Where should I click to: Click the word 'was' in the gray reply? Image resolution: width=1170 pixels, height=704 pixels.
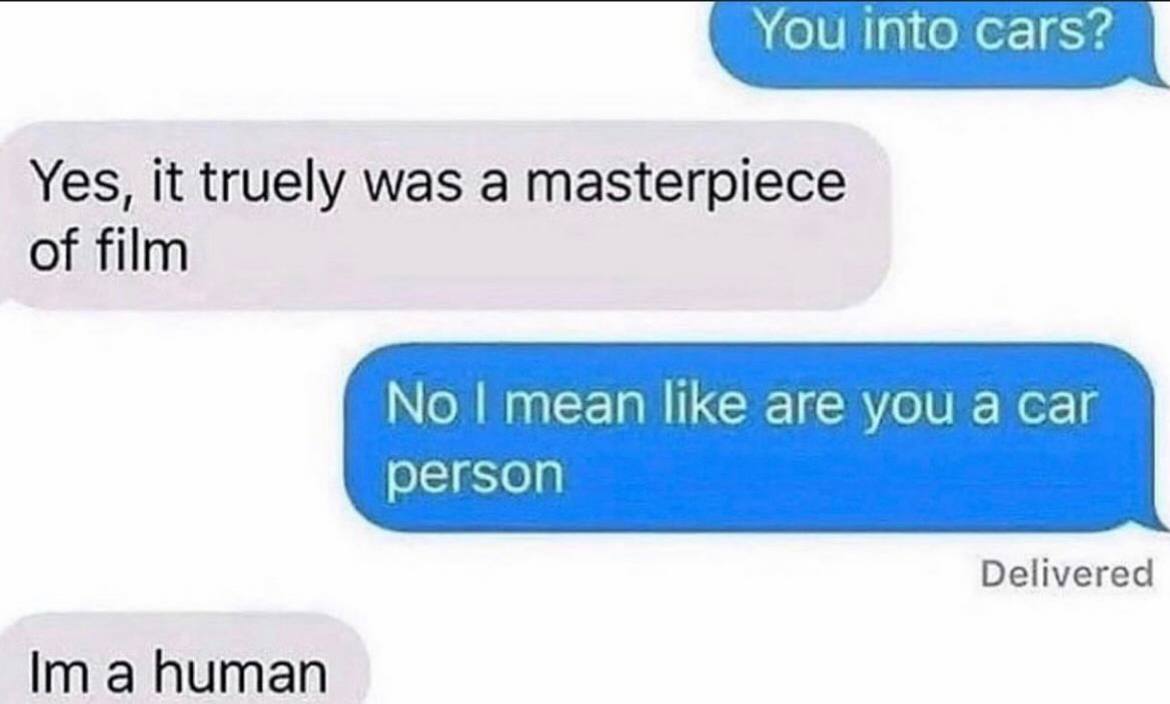[x=412, y=185]
